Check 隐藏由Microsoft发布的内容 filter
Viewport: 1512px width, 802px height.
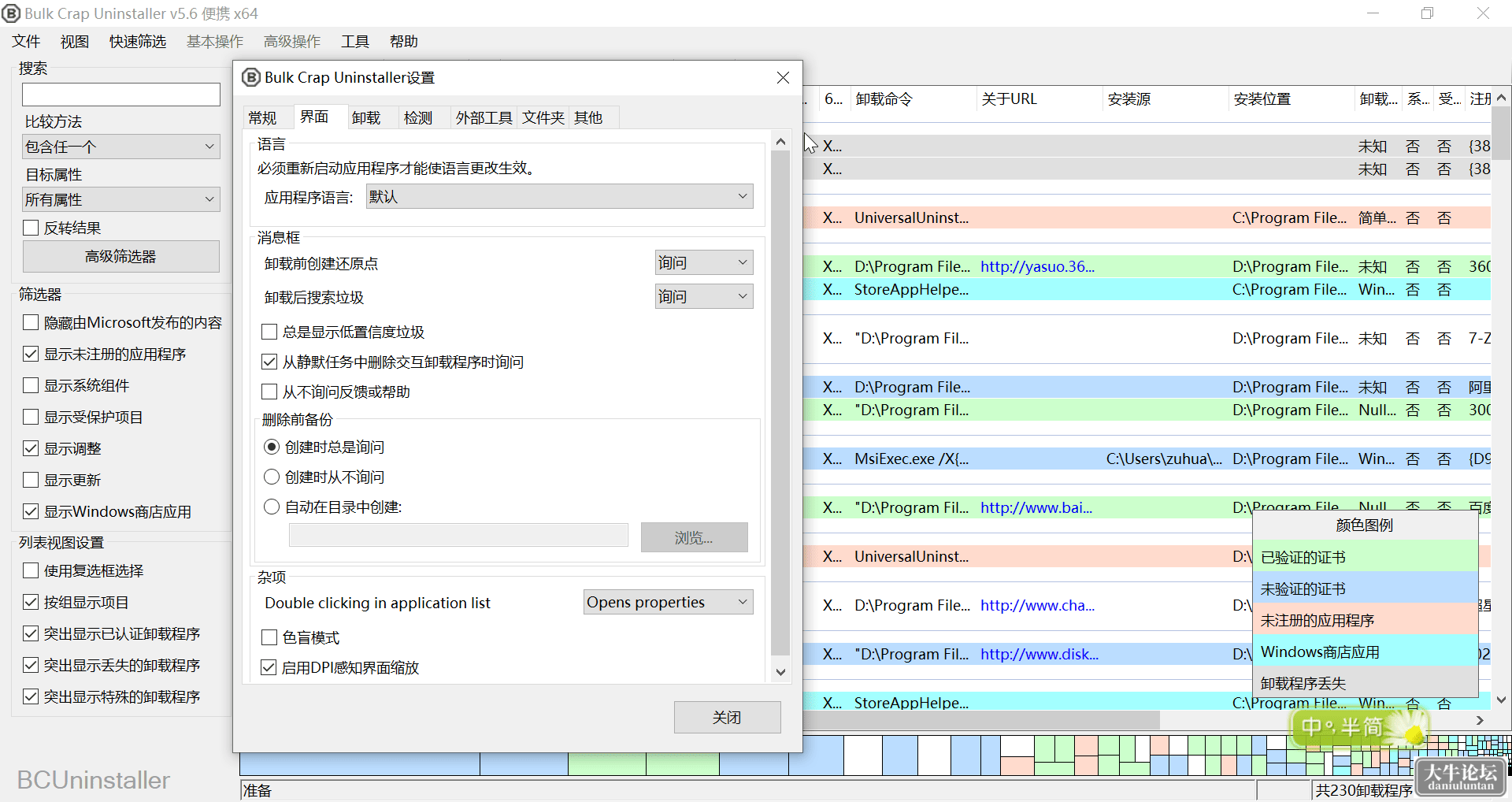(31, 322)
